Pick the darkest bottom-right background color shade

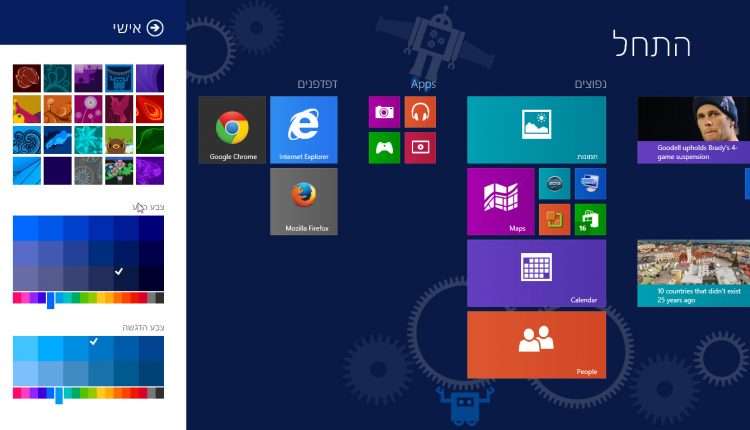[x=152, y=278]
